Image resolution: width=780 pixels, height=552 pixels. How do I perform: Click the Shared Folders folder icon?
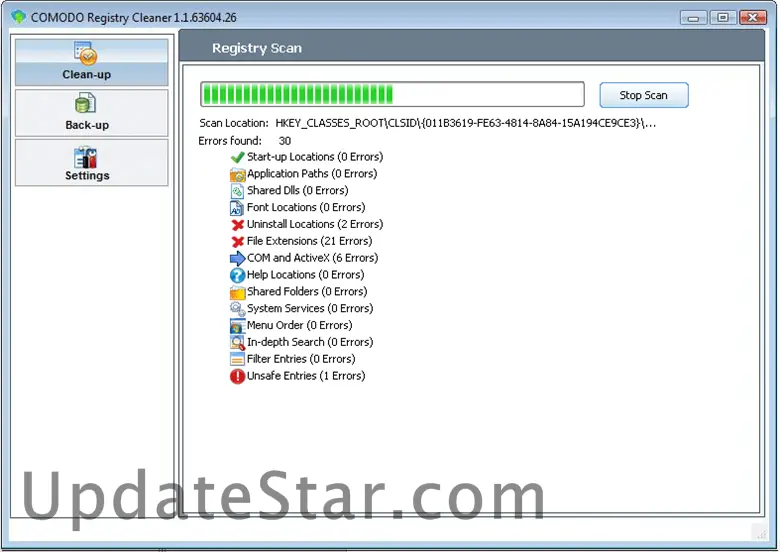coord(237,292)
